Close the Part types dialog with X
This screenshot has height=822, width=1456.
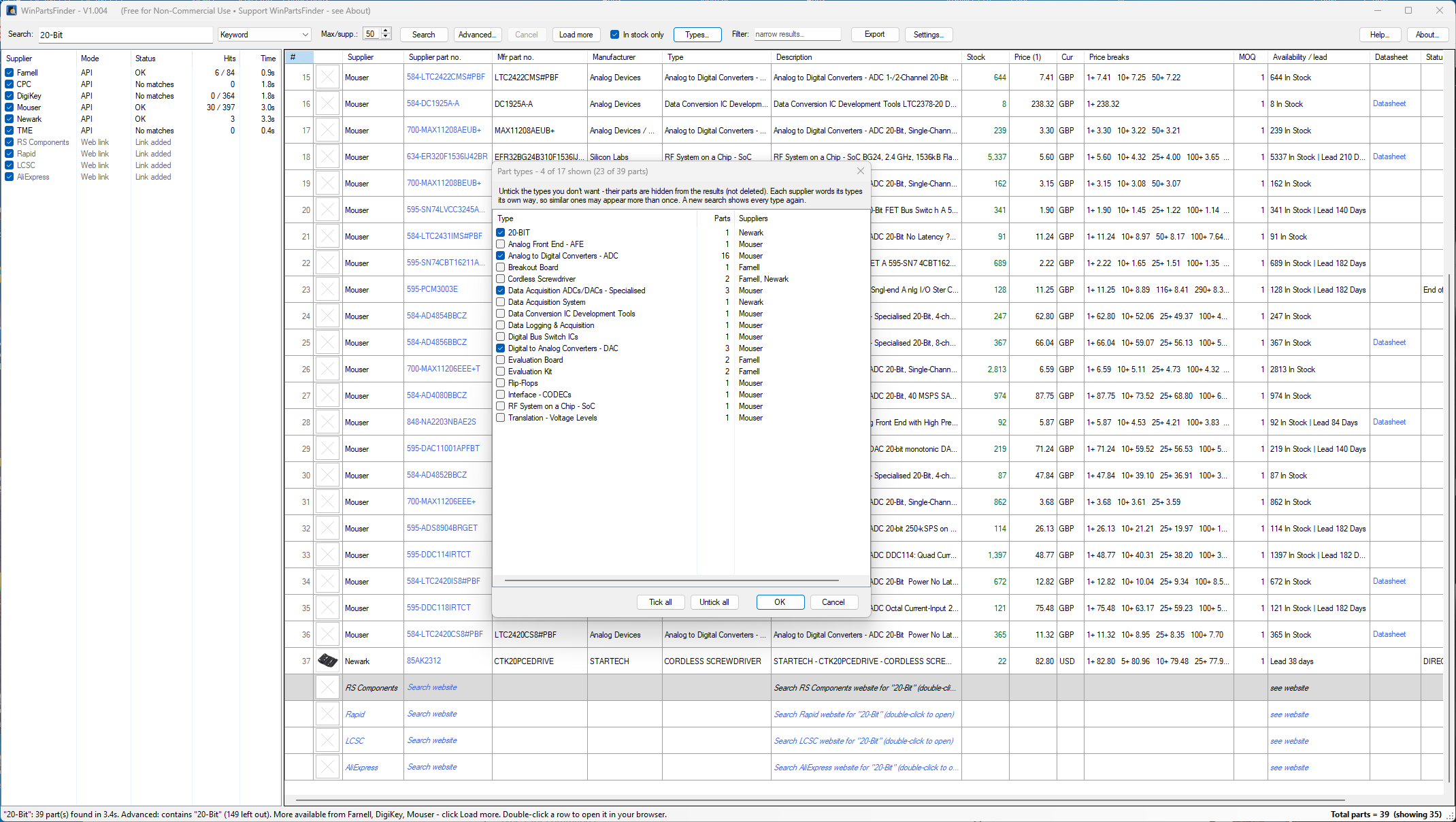click(x=861, y=171)
